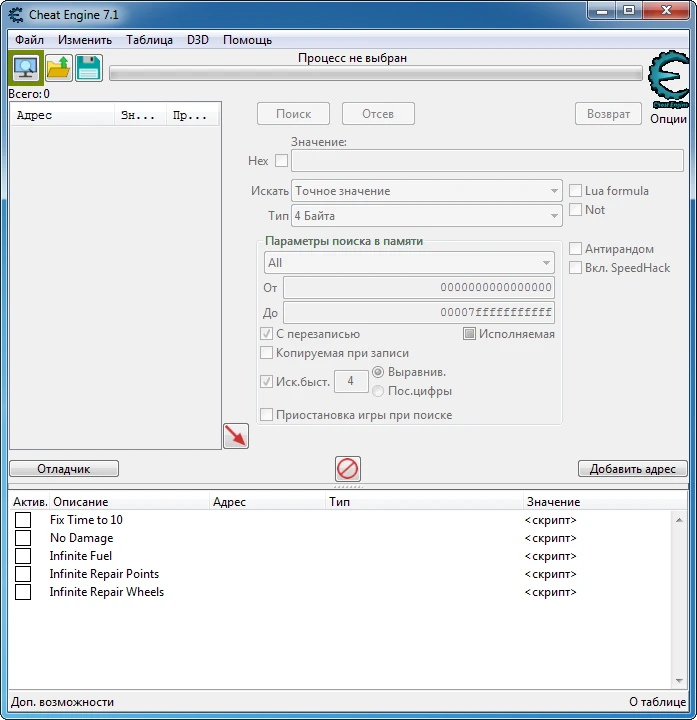Click О таблице in status bar
The image size is (697, 720).
[658, 702]
